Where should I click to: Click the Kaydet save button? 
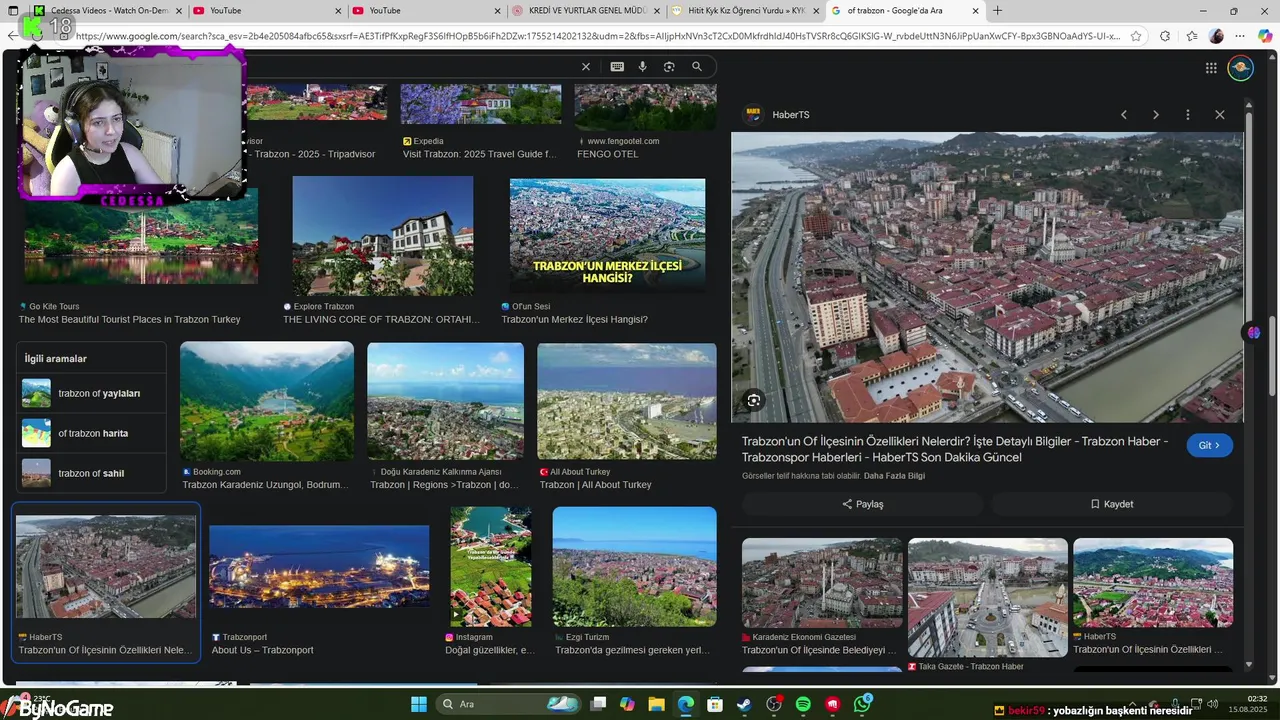click(1112, 504)
